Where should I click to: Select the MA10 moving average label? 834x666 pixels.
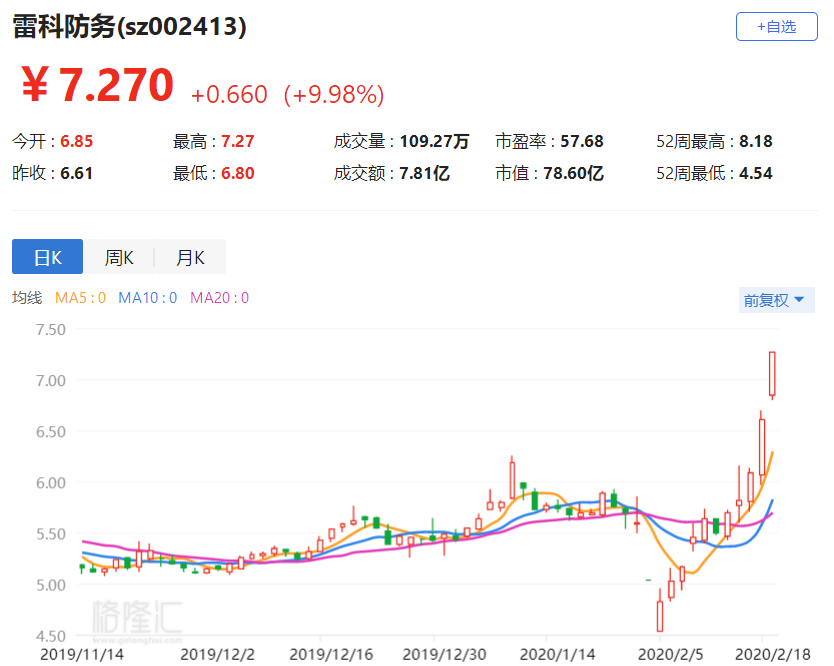click(147, 297)
